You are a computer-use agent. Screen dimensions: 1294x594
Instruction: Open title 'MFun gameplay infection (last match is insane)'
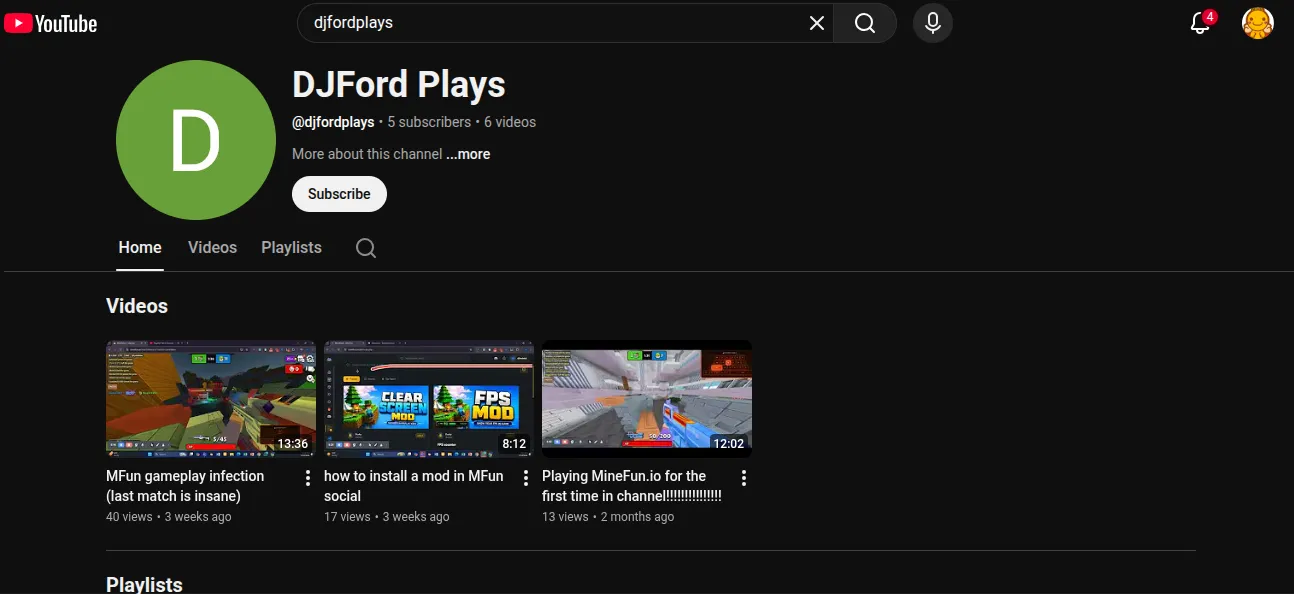tap(185, 486)
